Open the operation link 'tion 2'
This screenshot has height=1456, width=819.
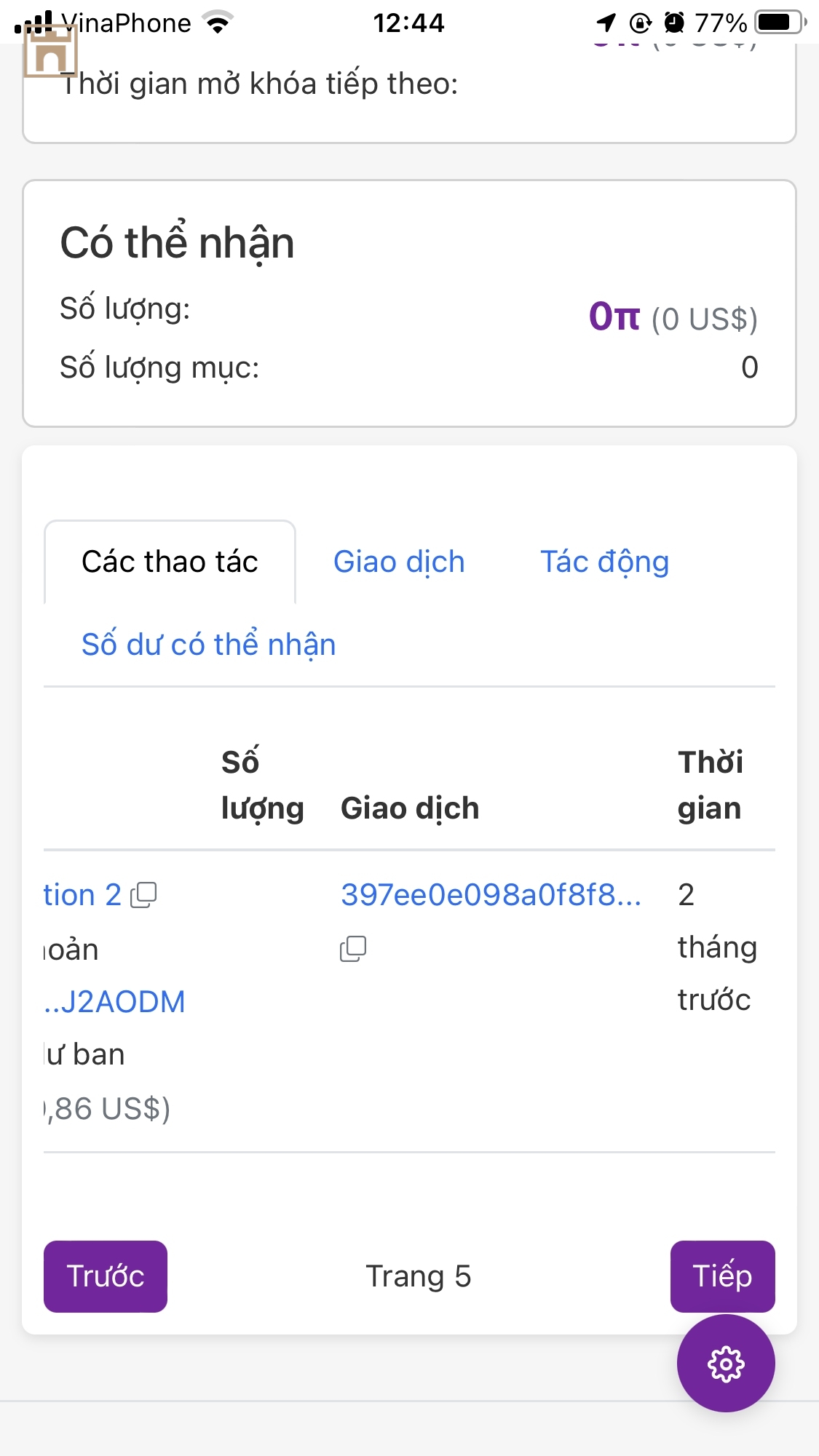click(x=82, y=895)
